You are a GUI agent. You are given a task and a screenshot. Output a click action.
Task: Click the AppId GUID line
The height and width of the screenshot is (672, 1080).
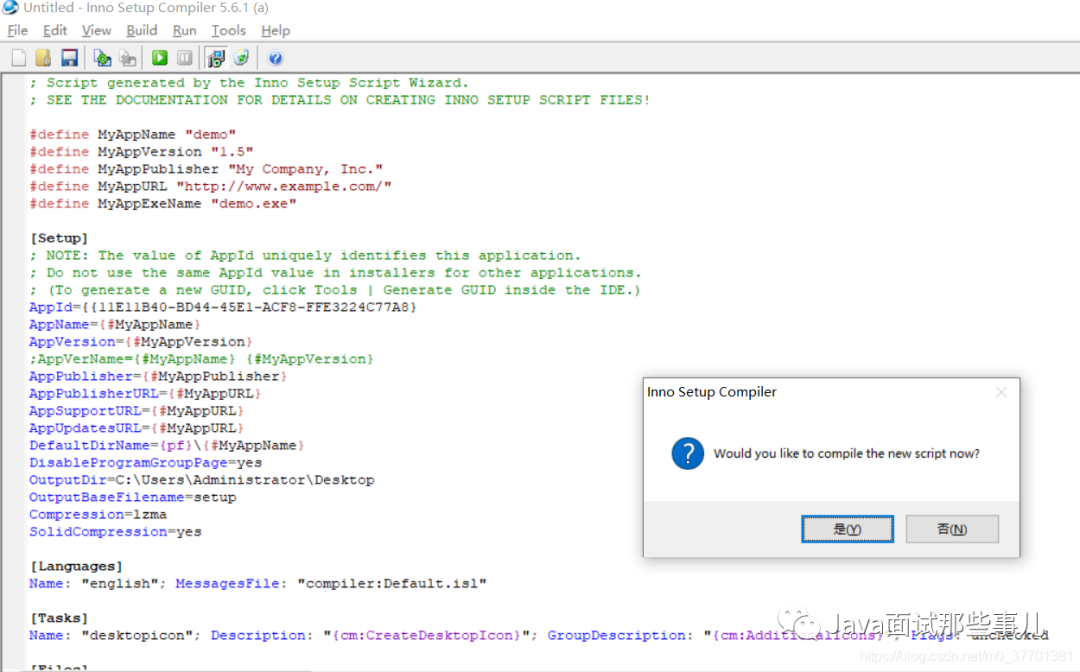click(222, 307)
